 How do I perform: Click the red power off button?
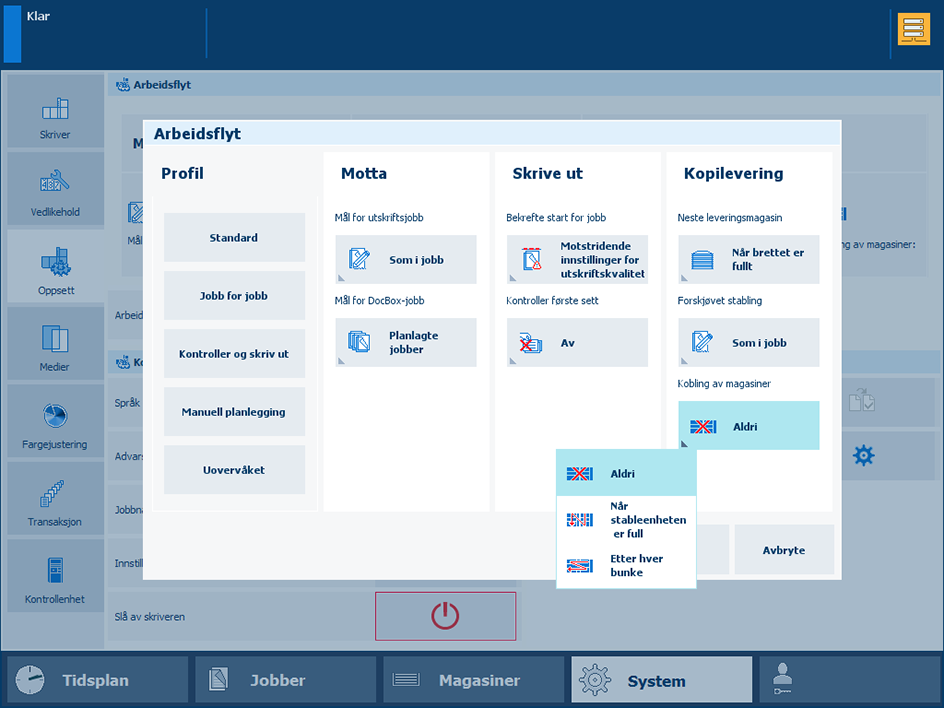446,616
